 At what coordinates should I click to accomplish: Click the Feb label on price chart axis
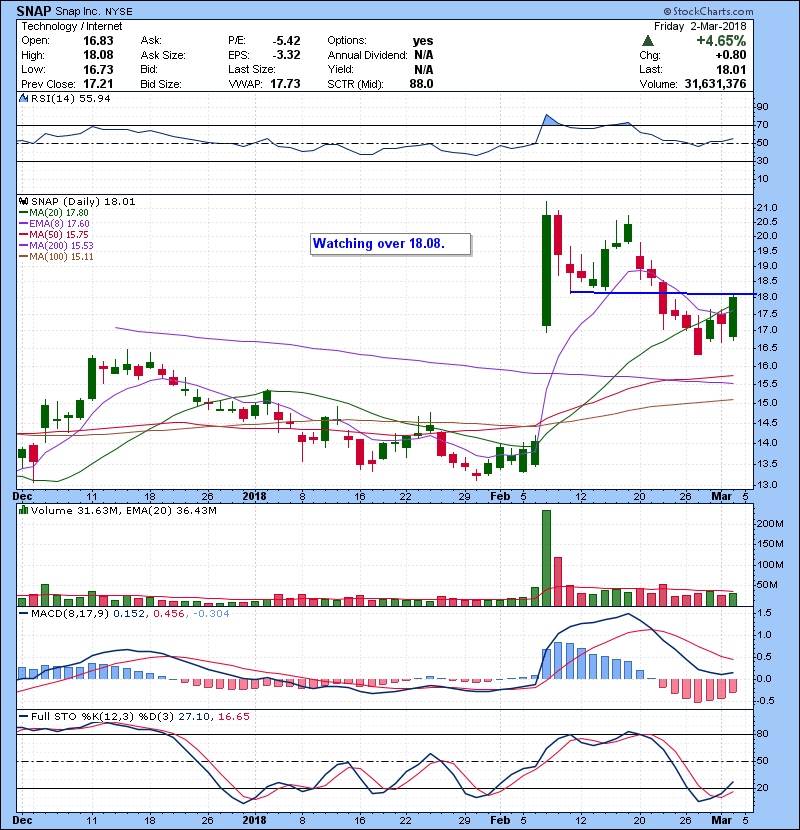pyautogui.click(x=500, y=497)
